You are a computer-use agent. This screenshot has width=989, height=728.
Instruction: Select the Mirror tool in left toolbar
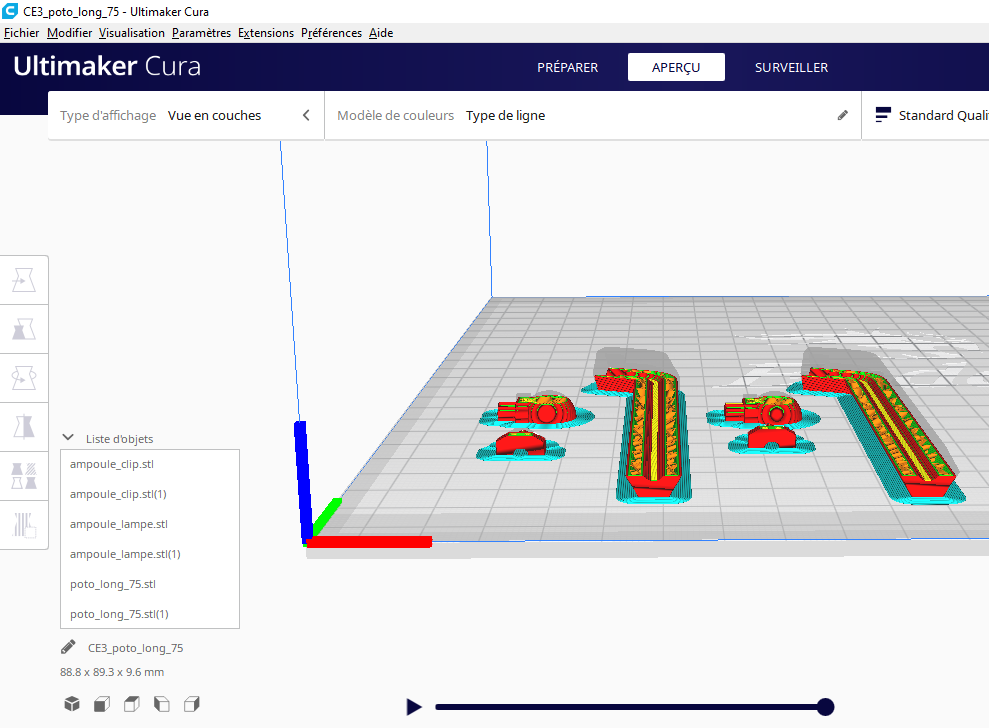click(24, 427)
